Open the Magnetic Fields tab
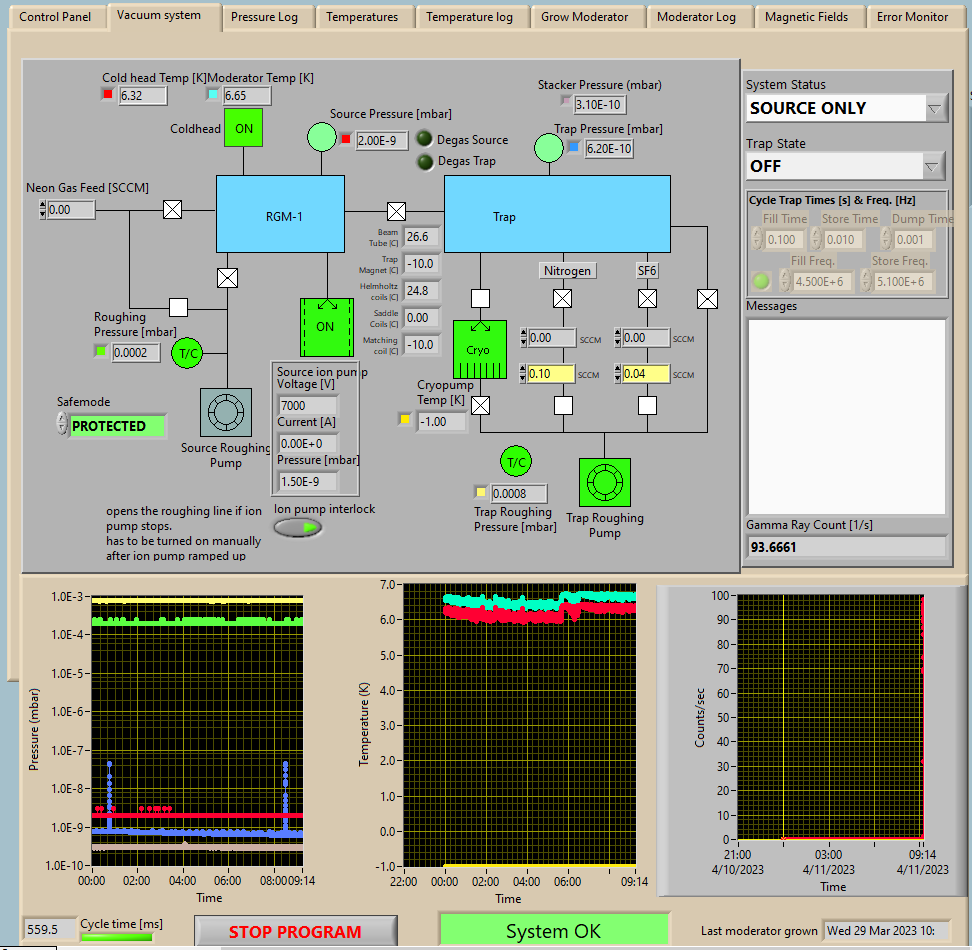Viewport: 972px width, 950px height. [x=806, y=17]
